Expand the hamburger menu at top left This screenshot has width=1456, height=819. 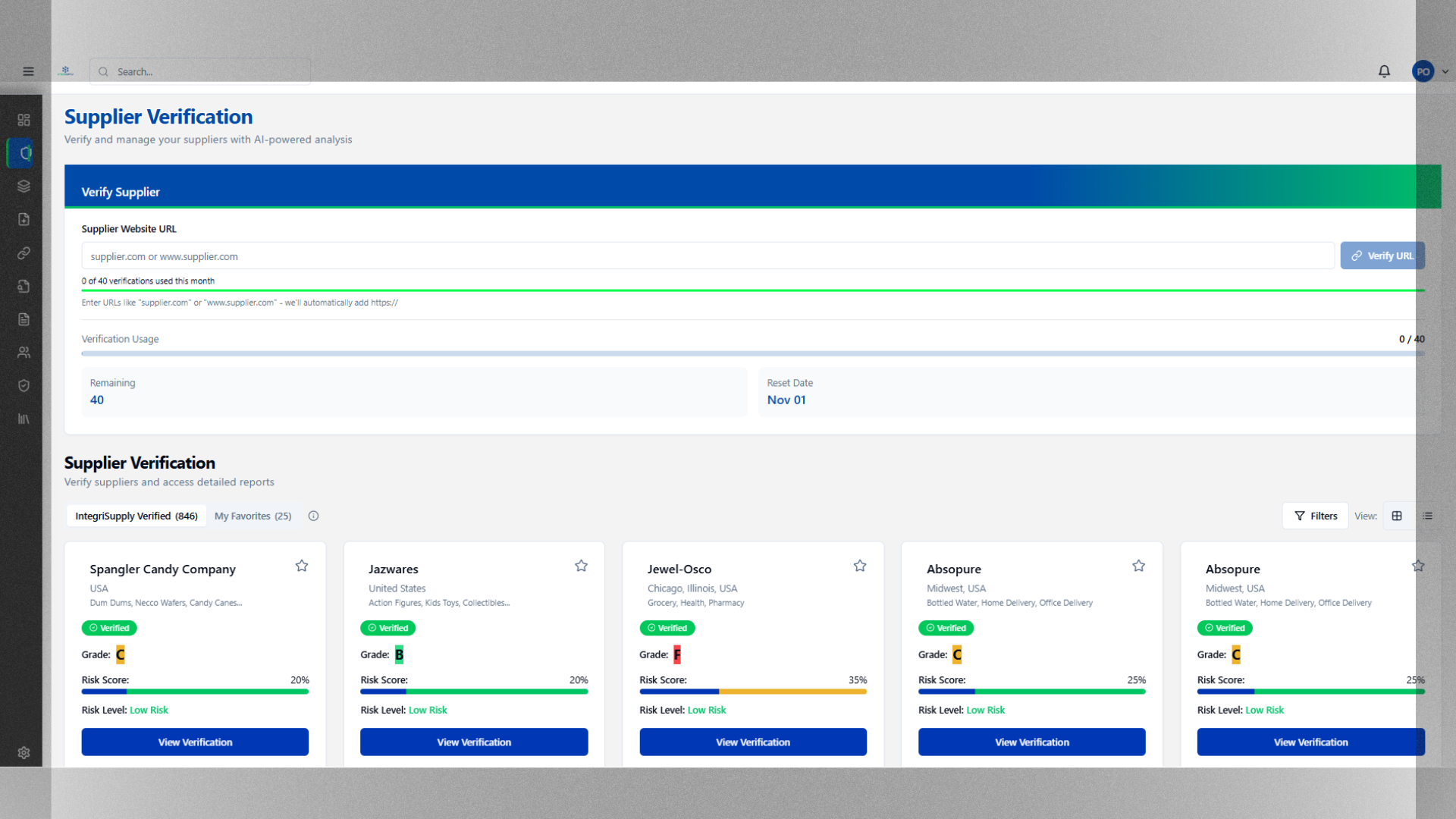pos(28,71)
